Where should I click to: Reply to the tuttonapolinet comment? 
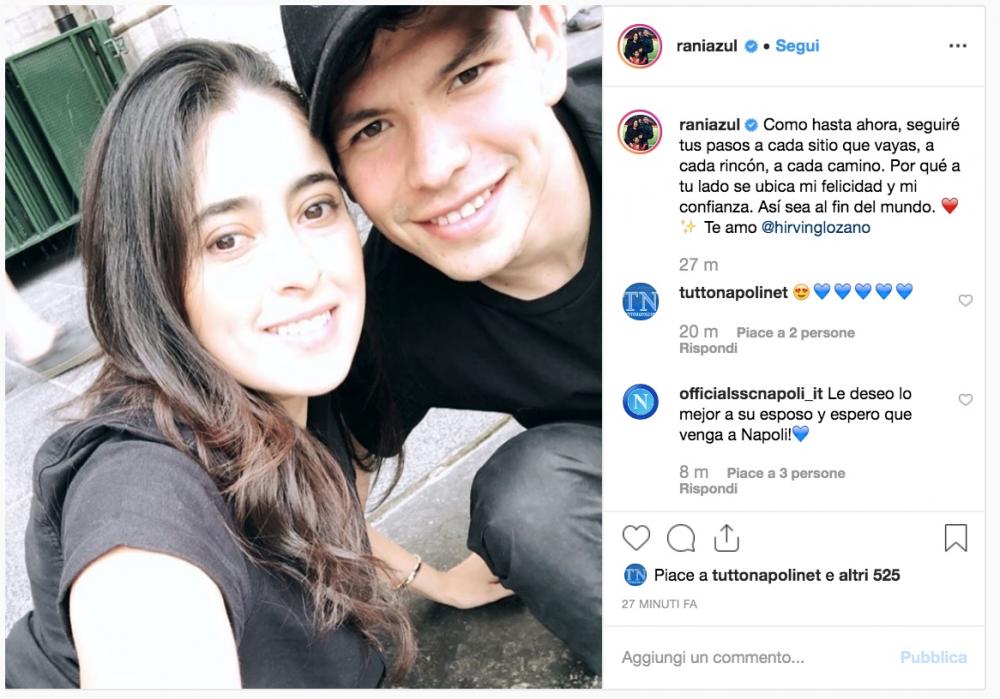click(708, 348)
